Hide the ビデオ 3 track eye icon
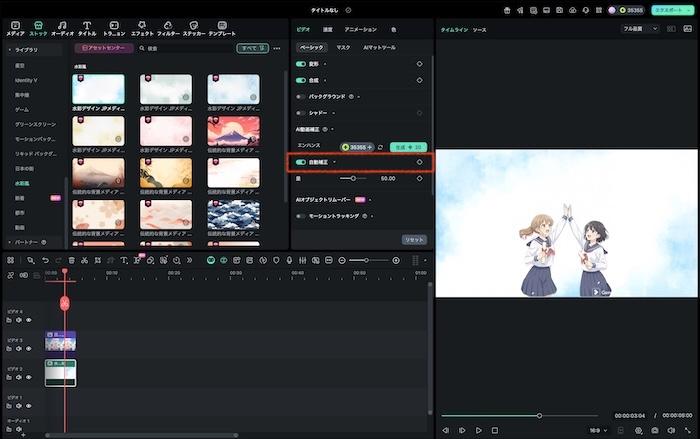 29,348
